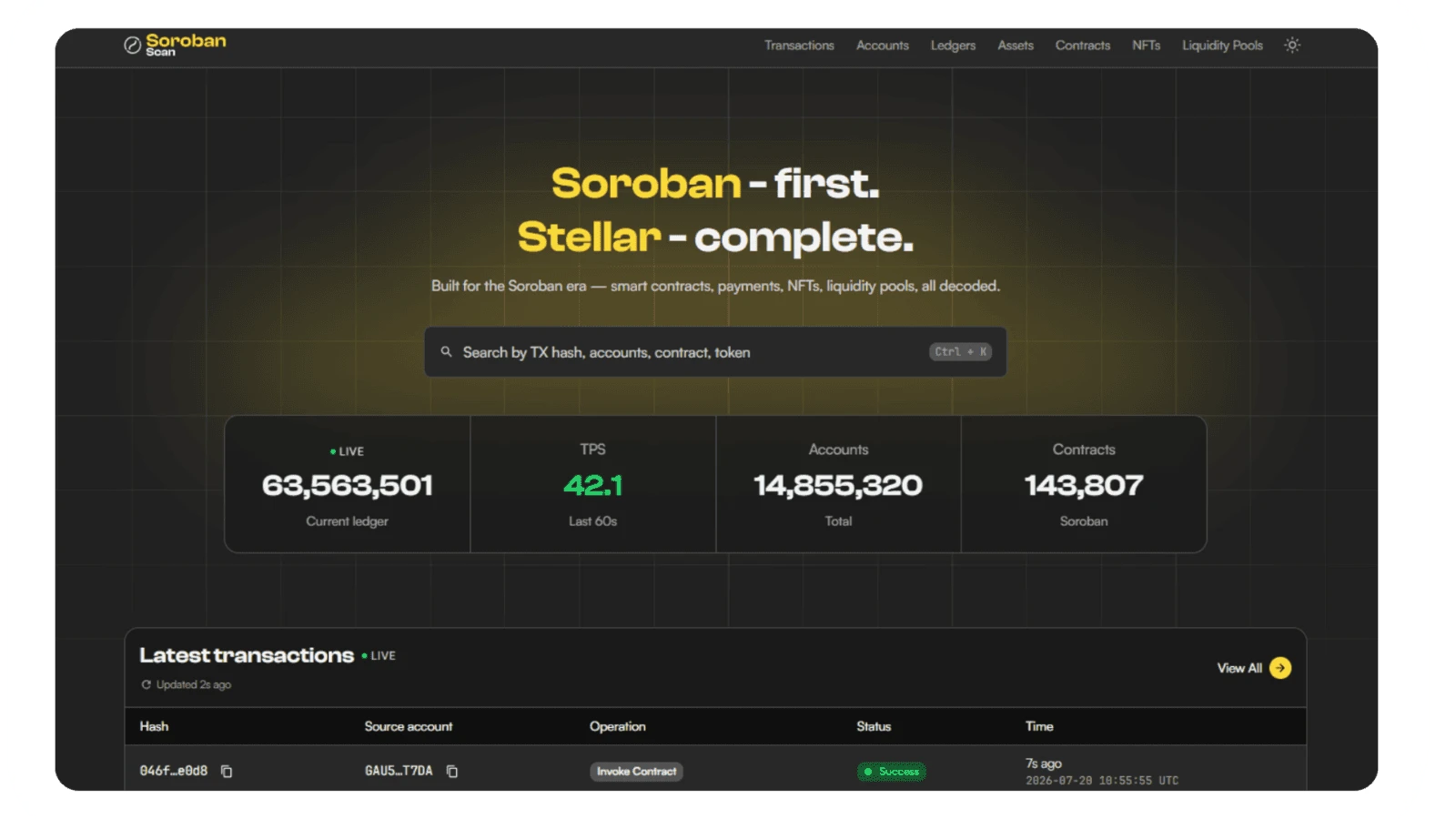The height and width of the screenshot is (819, 1456).
Task: Click the LIVE indicator beside Latest transactions
Action: pyautogui.click(x=379, y=655)
